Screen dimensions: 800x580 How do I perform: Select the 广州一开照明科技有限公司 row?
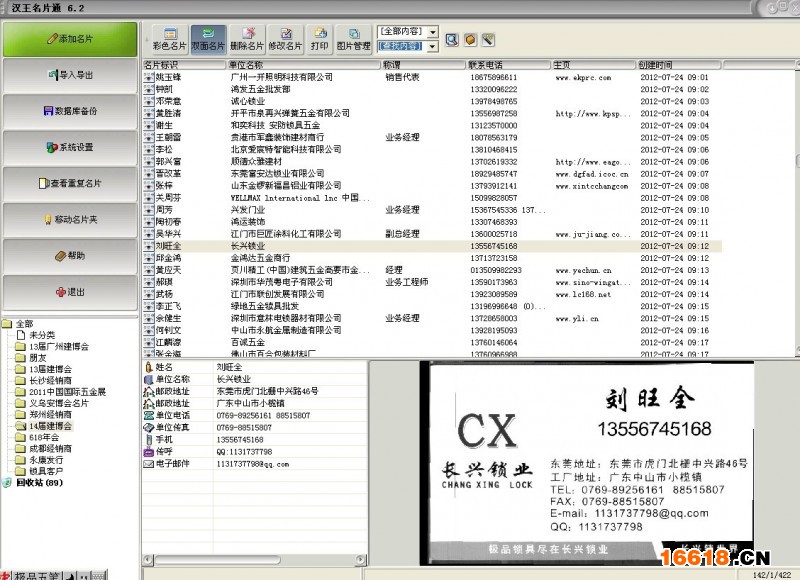click(432, 78)
